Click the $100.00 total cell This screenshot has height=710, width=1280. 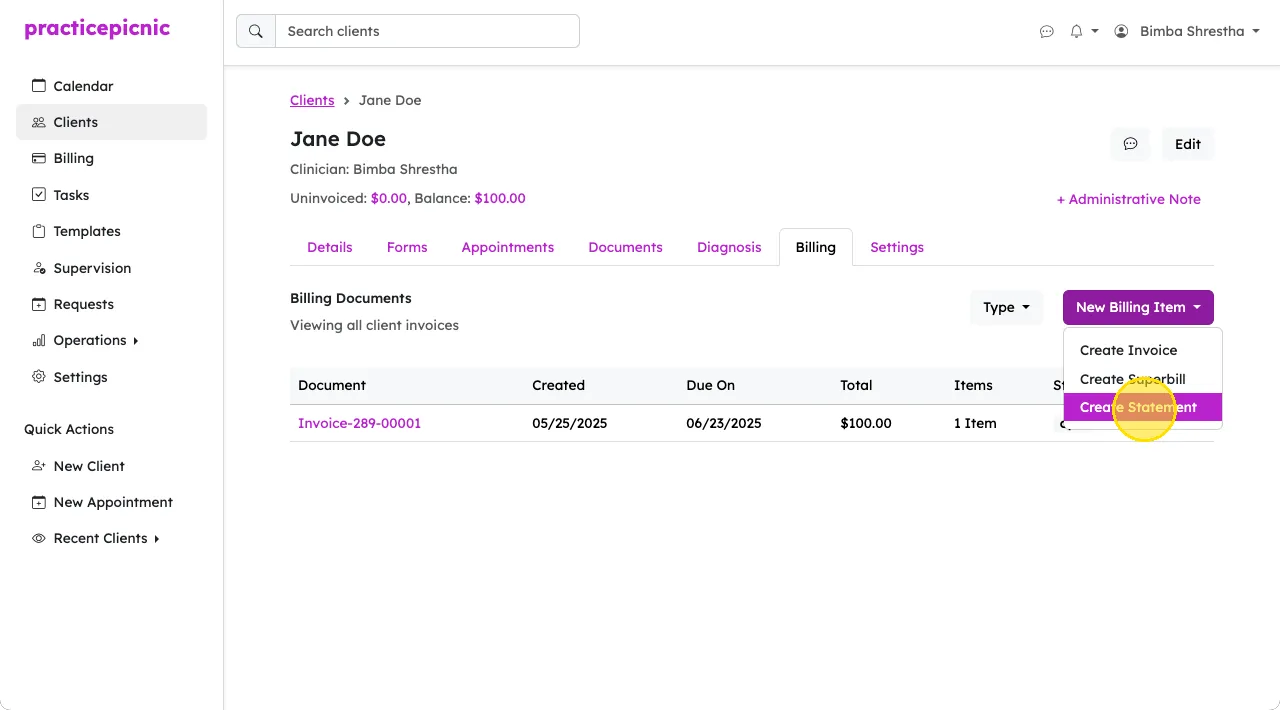pyautogui.click(x=866, y=423)
